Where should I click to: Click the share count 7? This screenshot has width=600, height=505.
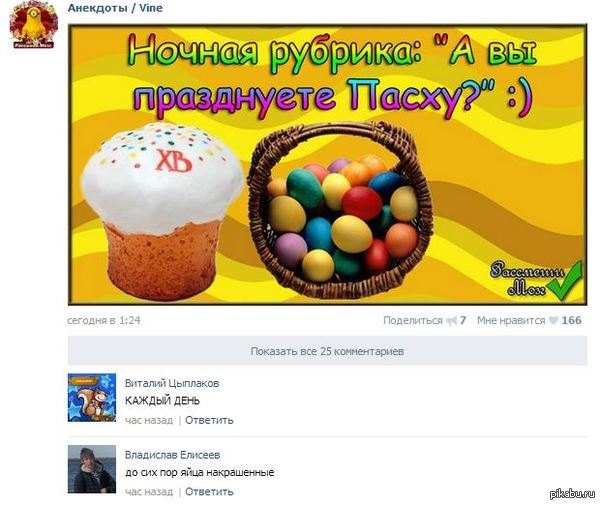click(x=463, y=320)
